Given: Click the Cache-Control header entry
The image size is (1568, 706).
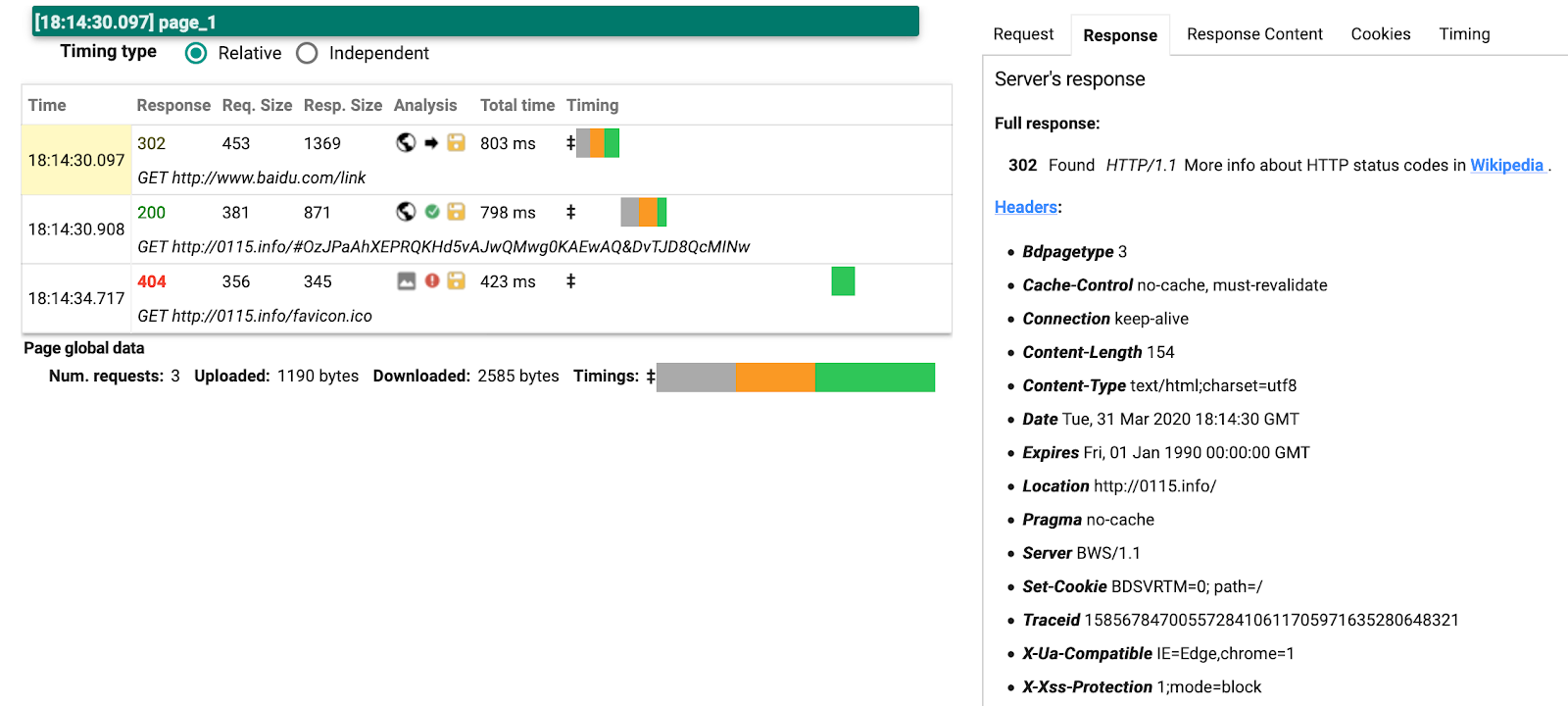Looking at the screenshot, I should point(1175,285).
